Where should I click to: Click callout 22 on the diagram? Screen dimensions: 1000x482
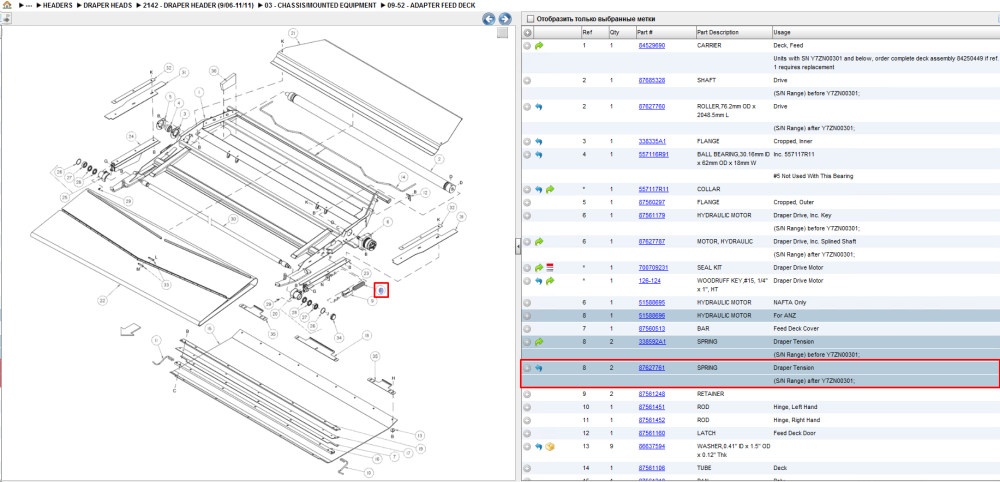(103, 300)
